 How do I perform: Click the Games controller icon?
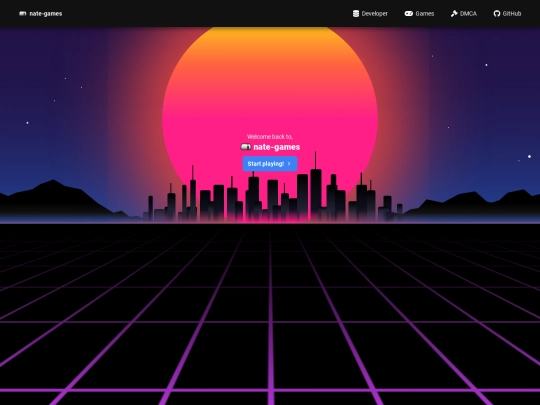(408, 13)
